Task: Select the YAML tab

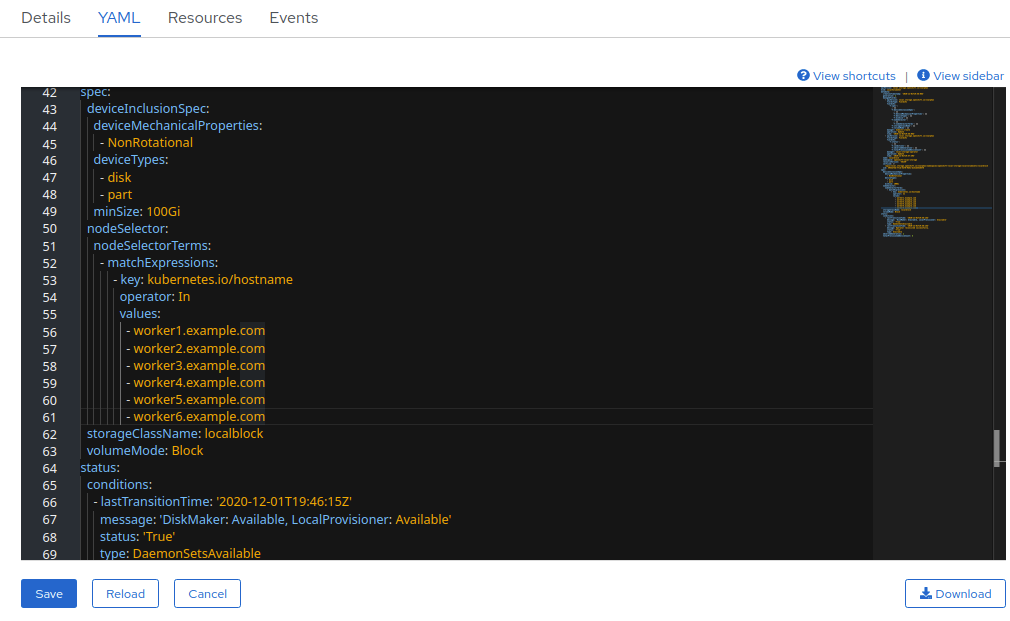Action: [119, 18]
